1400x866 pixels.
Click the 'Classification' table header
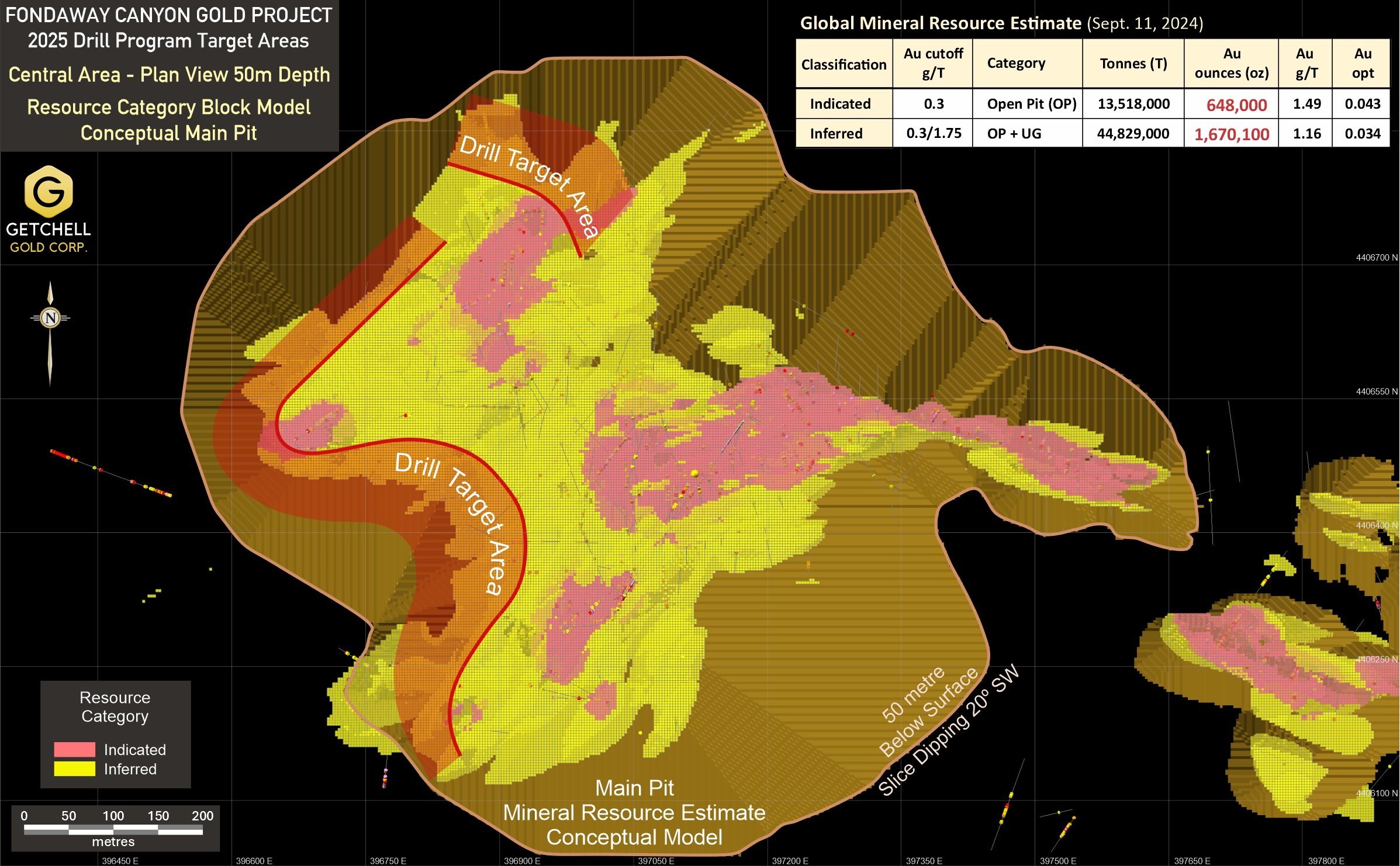(x=844, y=64)
